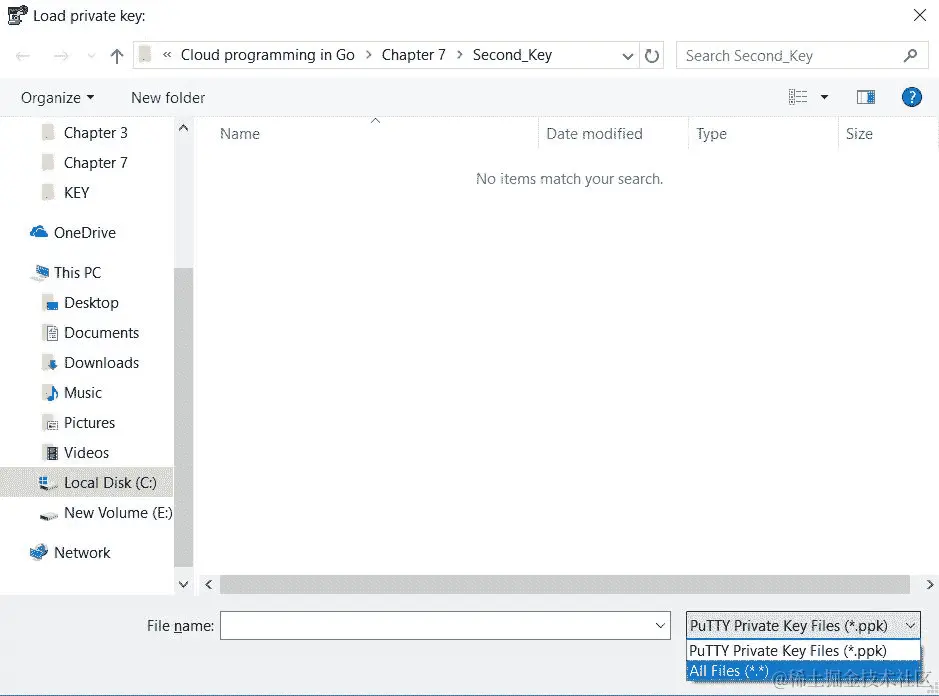Click horizontal scrollbar left arrow

208,584
